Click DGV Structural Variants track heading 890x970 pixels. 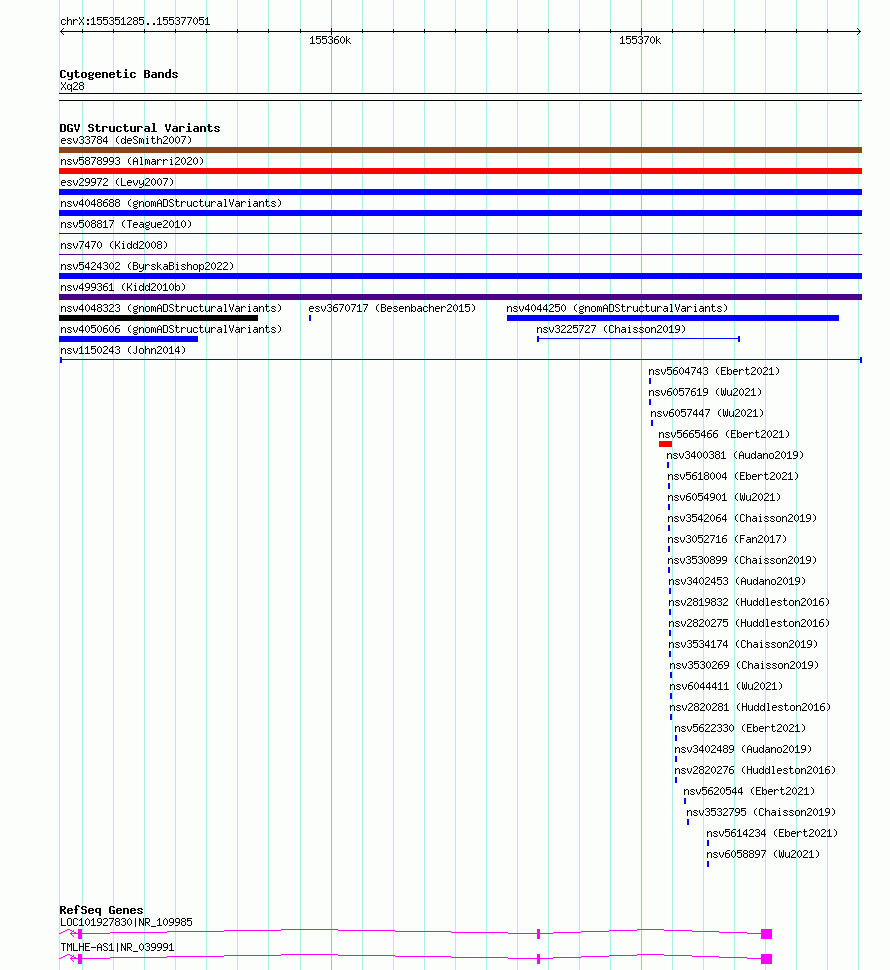point(140,128)
